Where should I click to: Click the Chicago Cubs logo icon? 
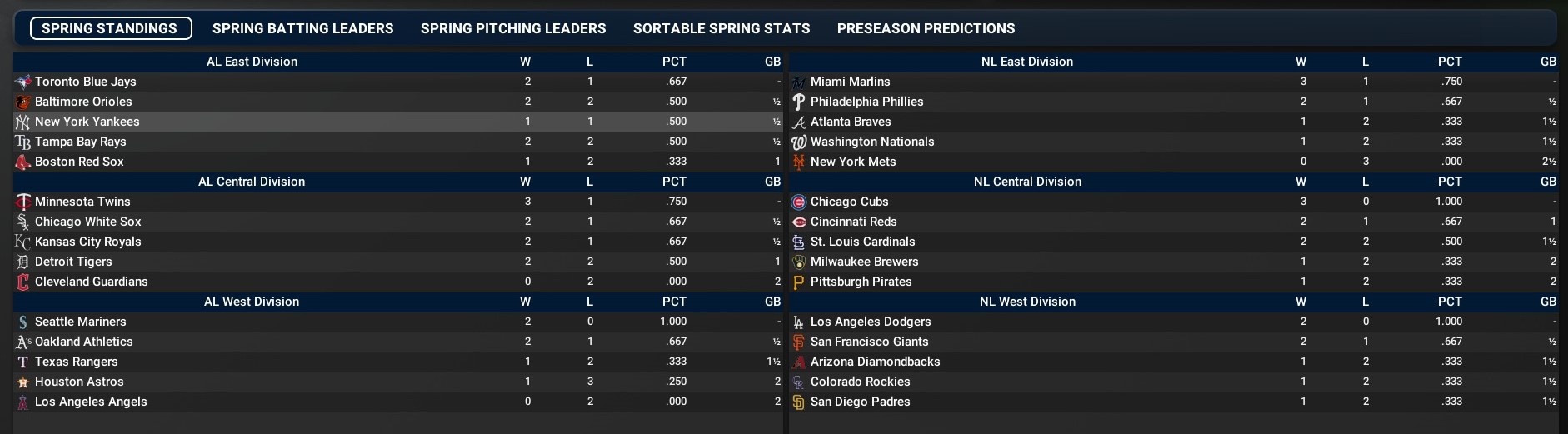[798, 202]
